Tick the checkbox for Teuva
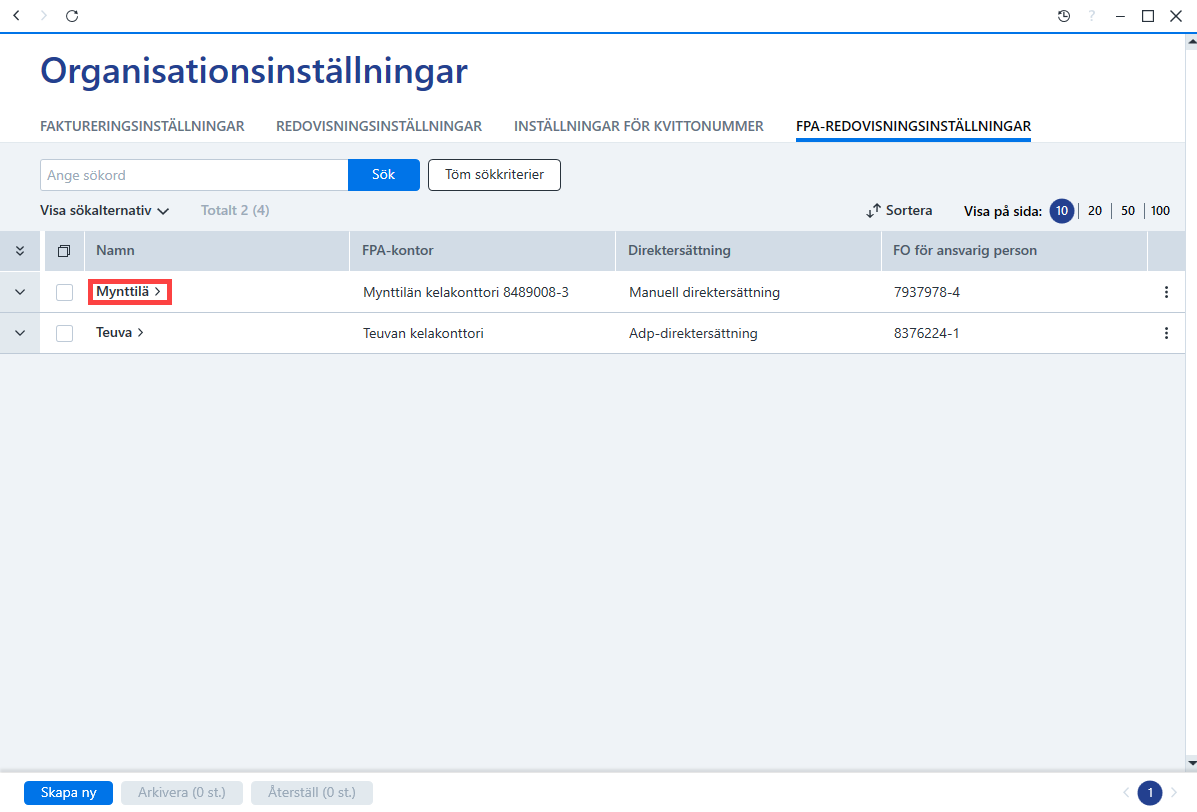The width and height of the screenshot is (1197, 812). click(x=65, y=334)
